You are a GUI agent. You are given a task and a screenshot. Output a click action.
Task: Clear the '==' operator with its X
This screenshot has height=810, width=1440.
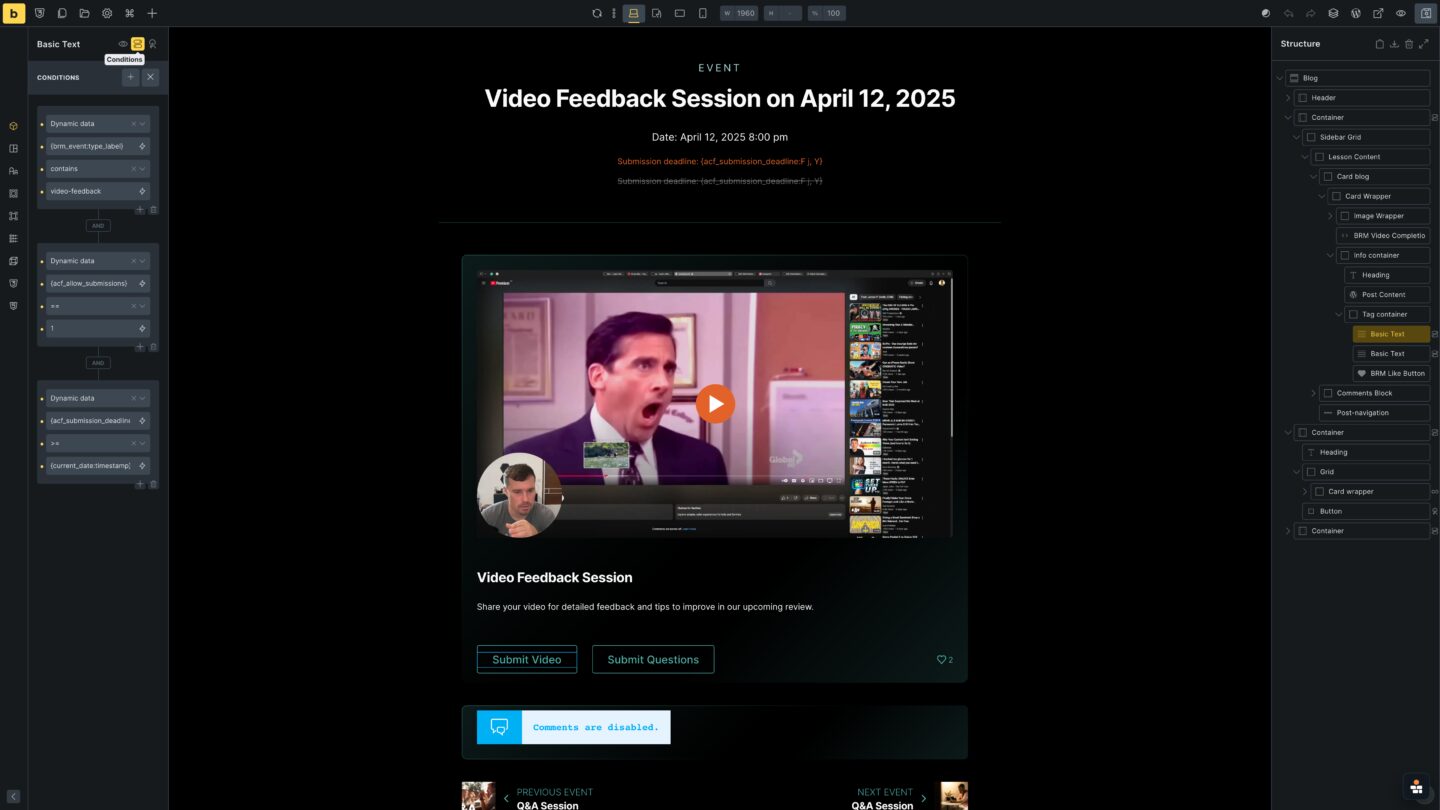click(x=133, y=306)
